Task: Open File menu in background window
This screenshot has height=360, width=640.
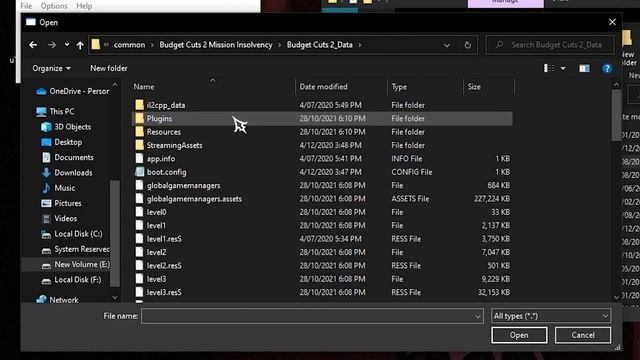Action: (26, 6)
